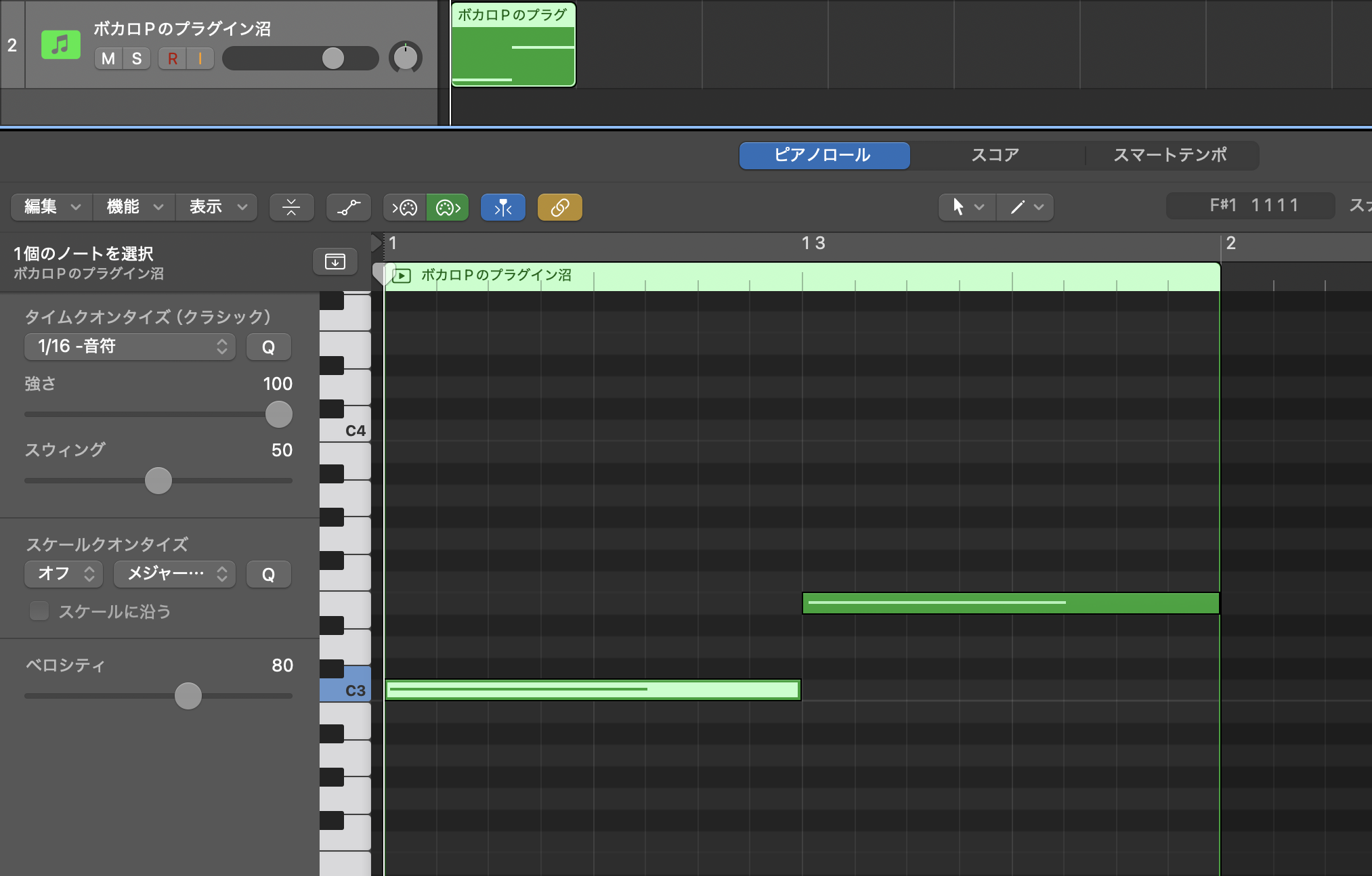Image resolution: width=1372 pixels, height=876 pixels.
Task: Enable the スケールに沿う checkbox
Action: pyautogui.click(x=39, y=611)
